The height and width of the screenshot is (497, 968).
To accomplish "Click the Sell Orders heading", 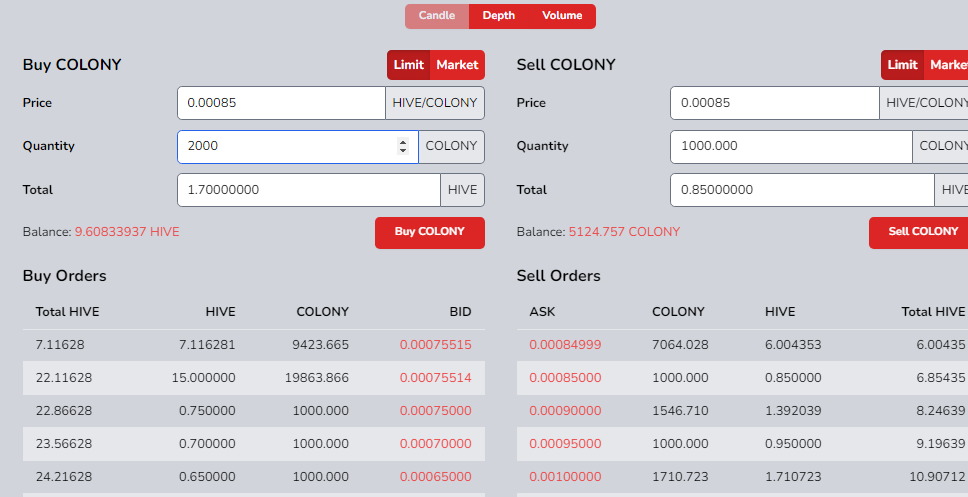I will point(559,276).
